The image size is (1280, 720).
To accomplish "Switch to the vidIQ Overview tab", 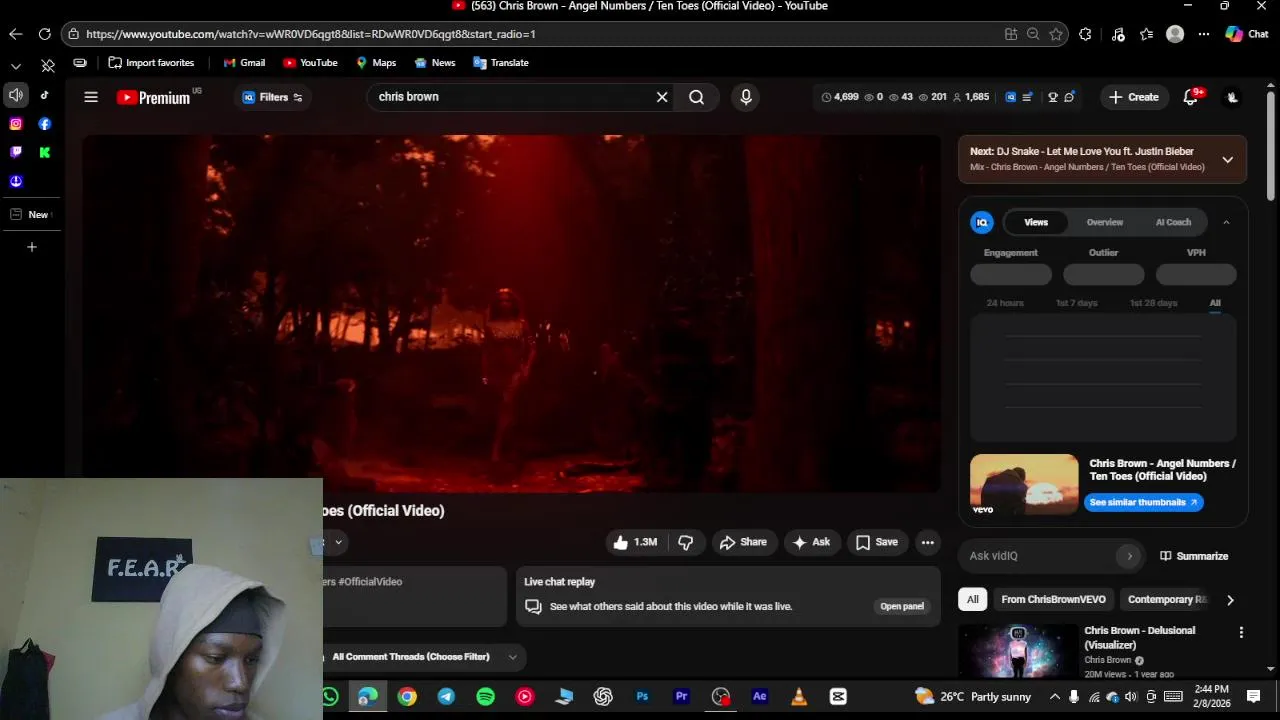I will pyautogui.click(x=1105, y=222).
